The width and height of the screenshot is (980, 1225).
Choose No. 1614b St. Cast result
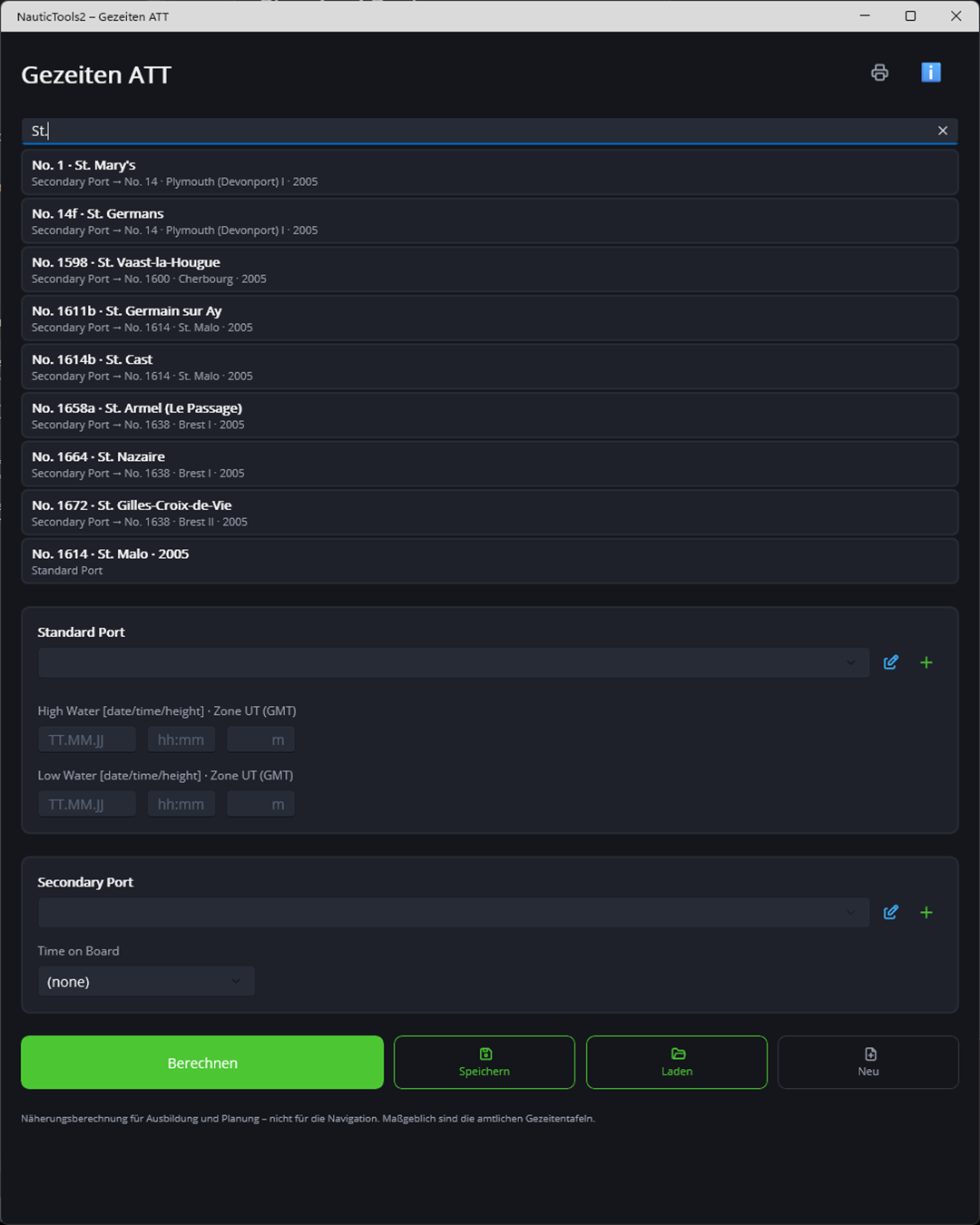tap(490, 367)
